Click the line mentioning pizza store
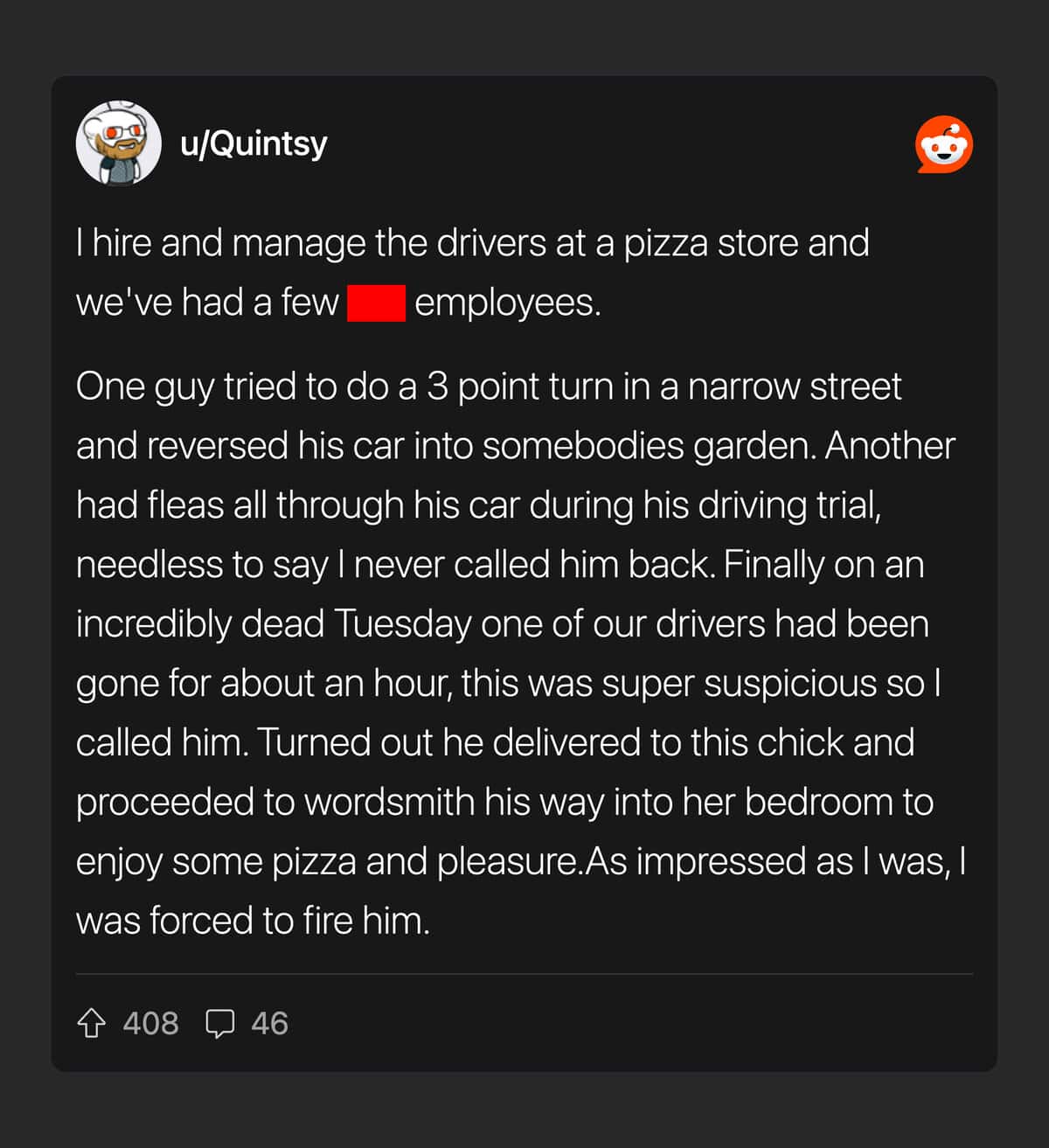The height and width of the screenshot is (1148, 1049). [472, 243]
